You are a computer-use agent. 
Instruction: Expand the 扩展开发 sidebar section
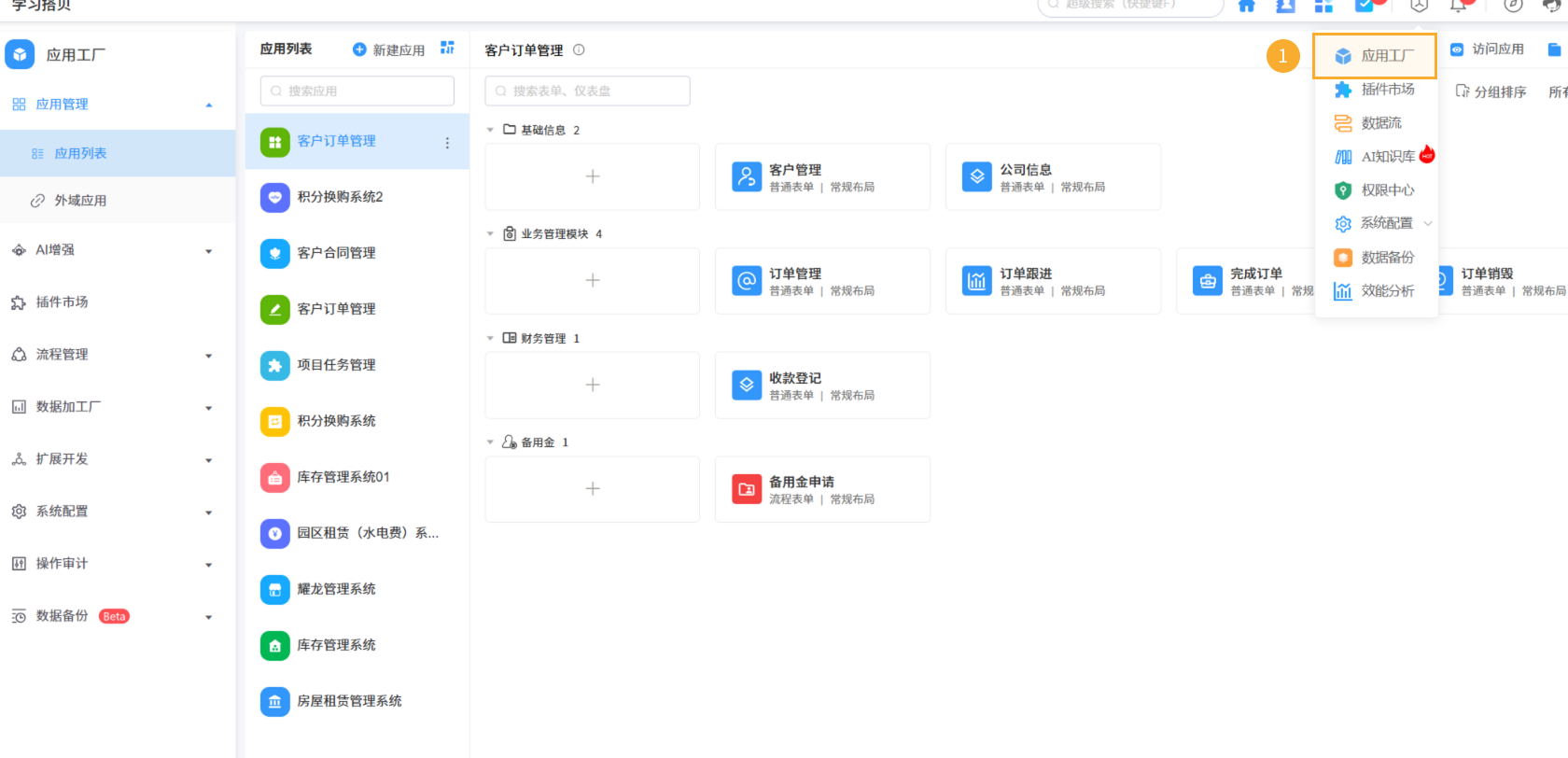pyautogui.click(x=209, y=460)
